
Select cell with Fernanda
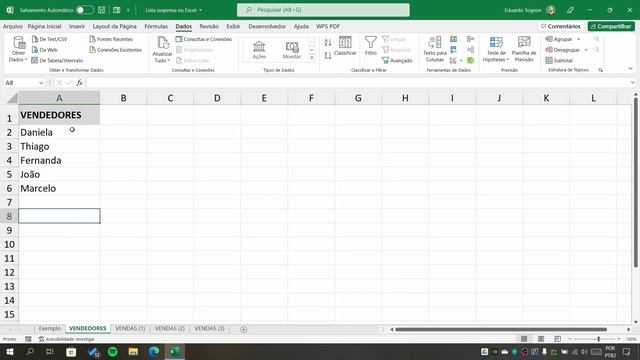click(x=59, y=160)
